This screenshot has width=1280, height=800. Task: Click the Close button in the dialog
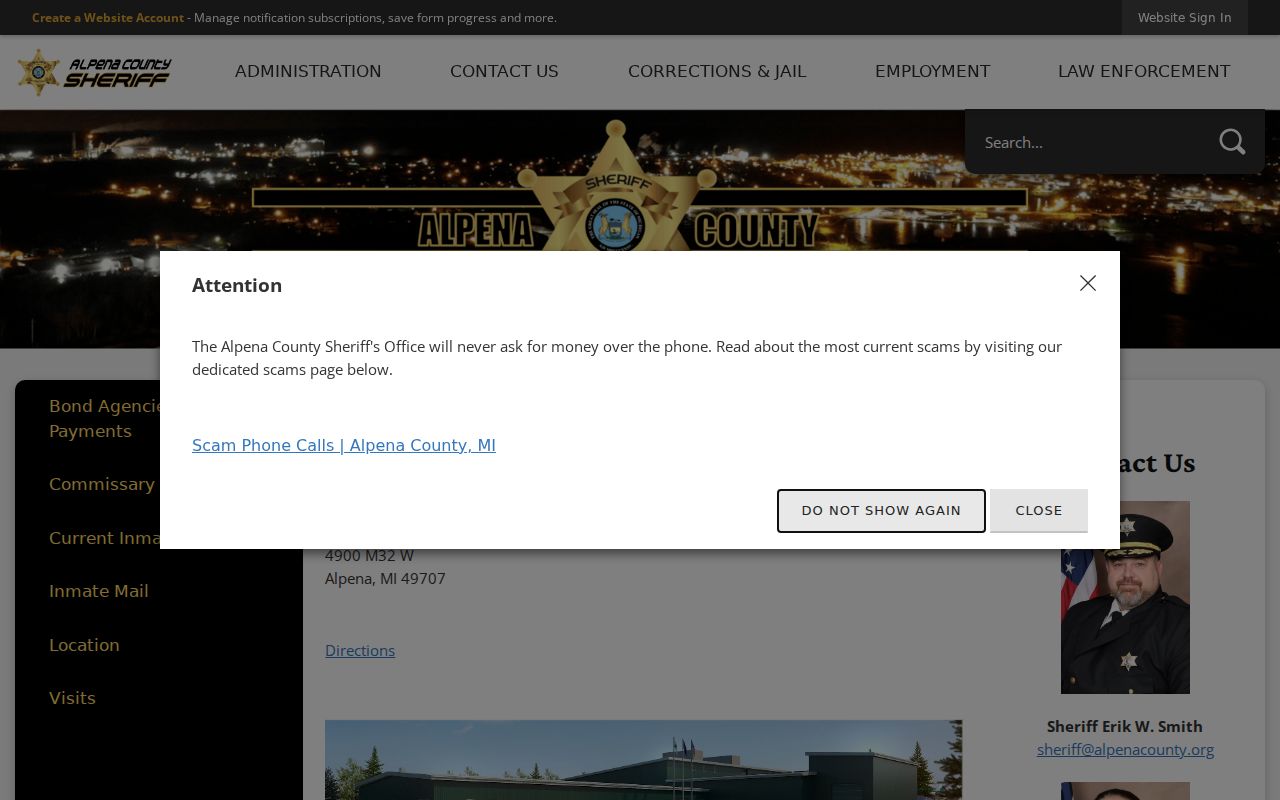(x=1039, y=510)
